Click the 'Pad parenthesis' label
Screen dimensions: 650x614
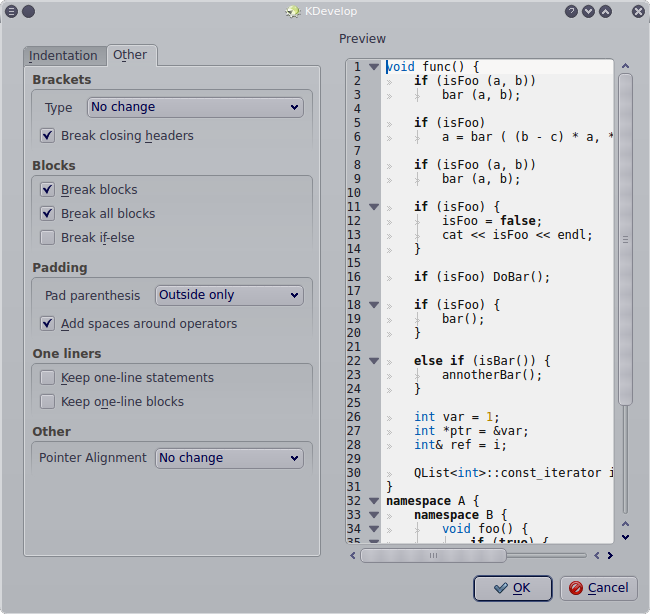[x=92, y=295]
